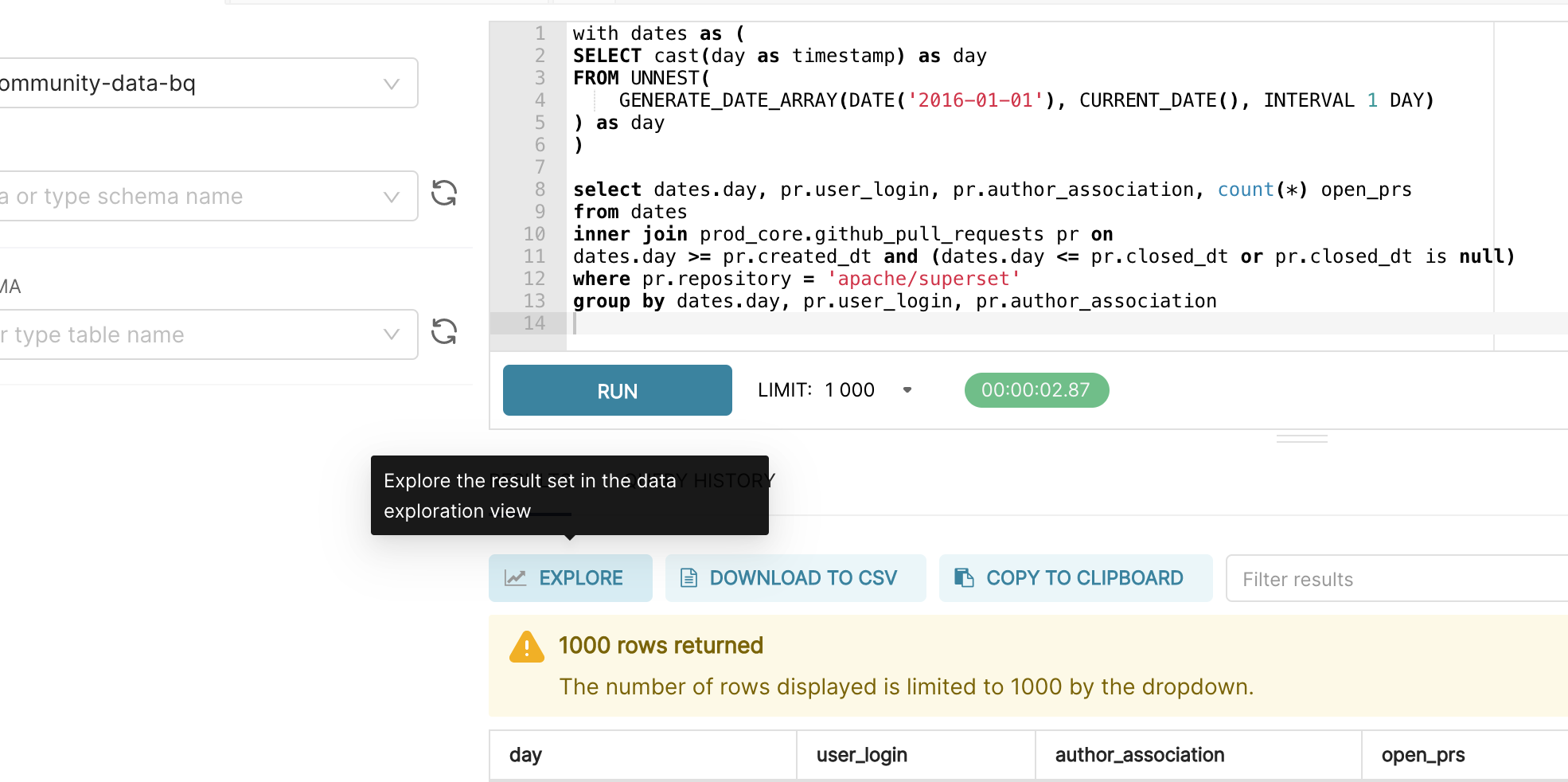
Task: Click the clipboard icon on COPY TO CLIPBOARD
Action: (x=965, y=577)
